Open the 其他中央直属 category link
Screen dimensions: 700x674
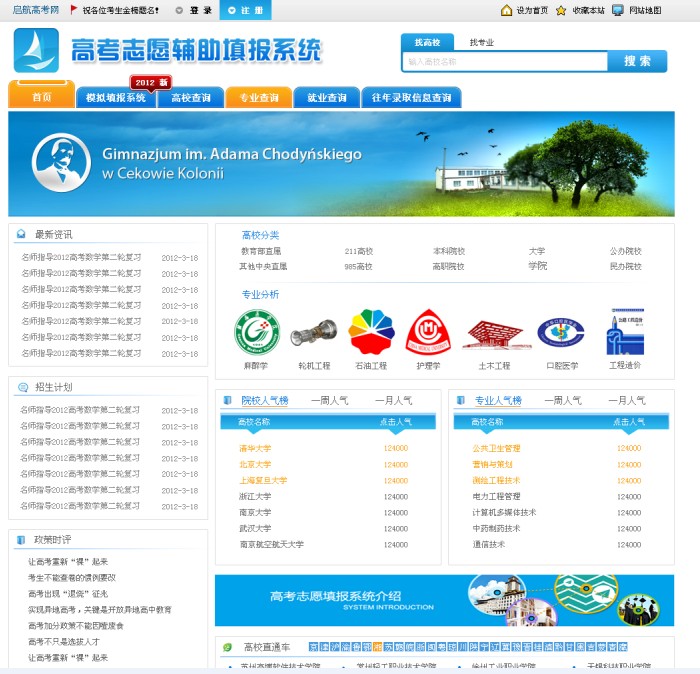(263, 266)
